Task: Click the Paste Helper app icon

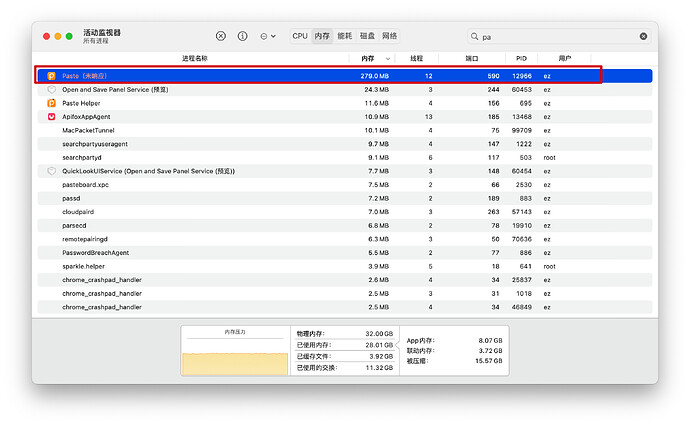Action: click(x=51, y=103)
